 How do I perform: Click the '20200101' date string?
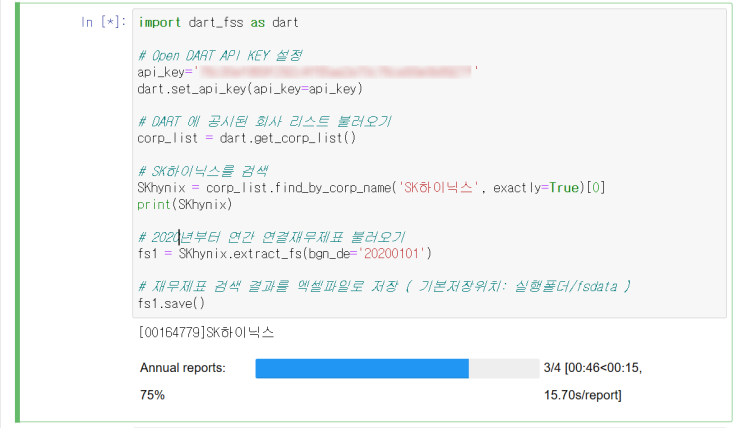[x=391, y=254]
